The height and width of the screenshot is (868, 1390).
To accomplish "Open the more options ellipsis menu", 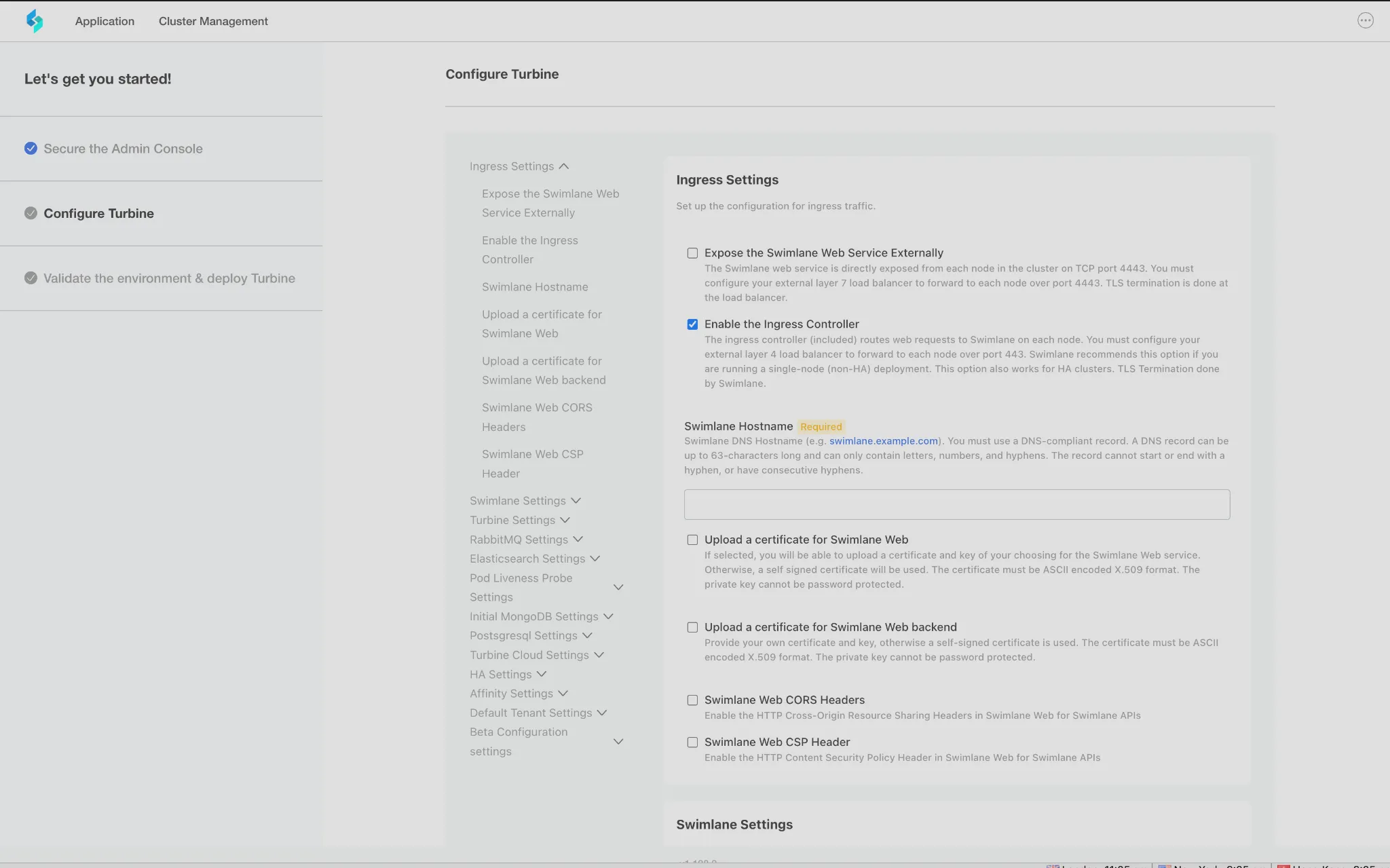I will 1365,20.
